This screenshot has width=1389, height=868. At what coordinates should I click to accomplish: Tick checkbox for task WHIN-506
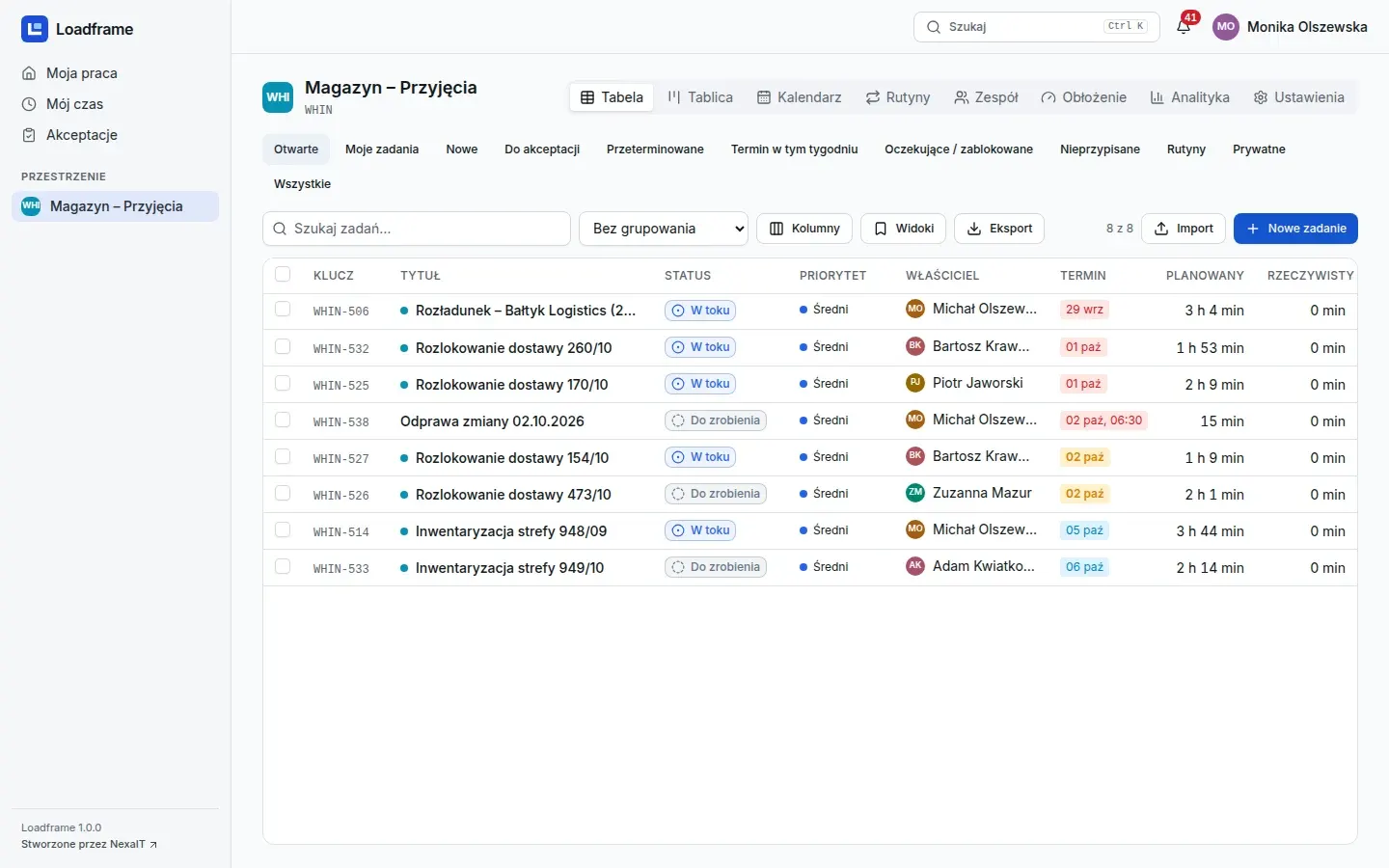tap(283, 310)
